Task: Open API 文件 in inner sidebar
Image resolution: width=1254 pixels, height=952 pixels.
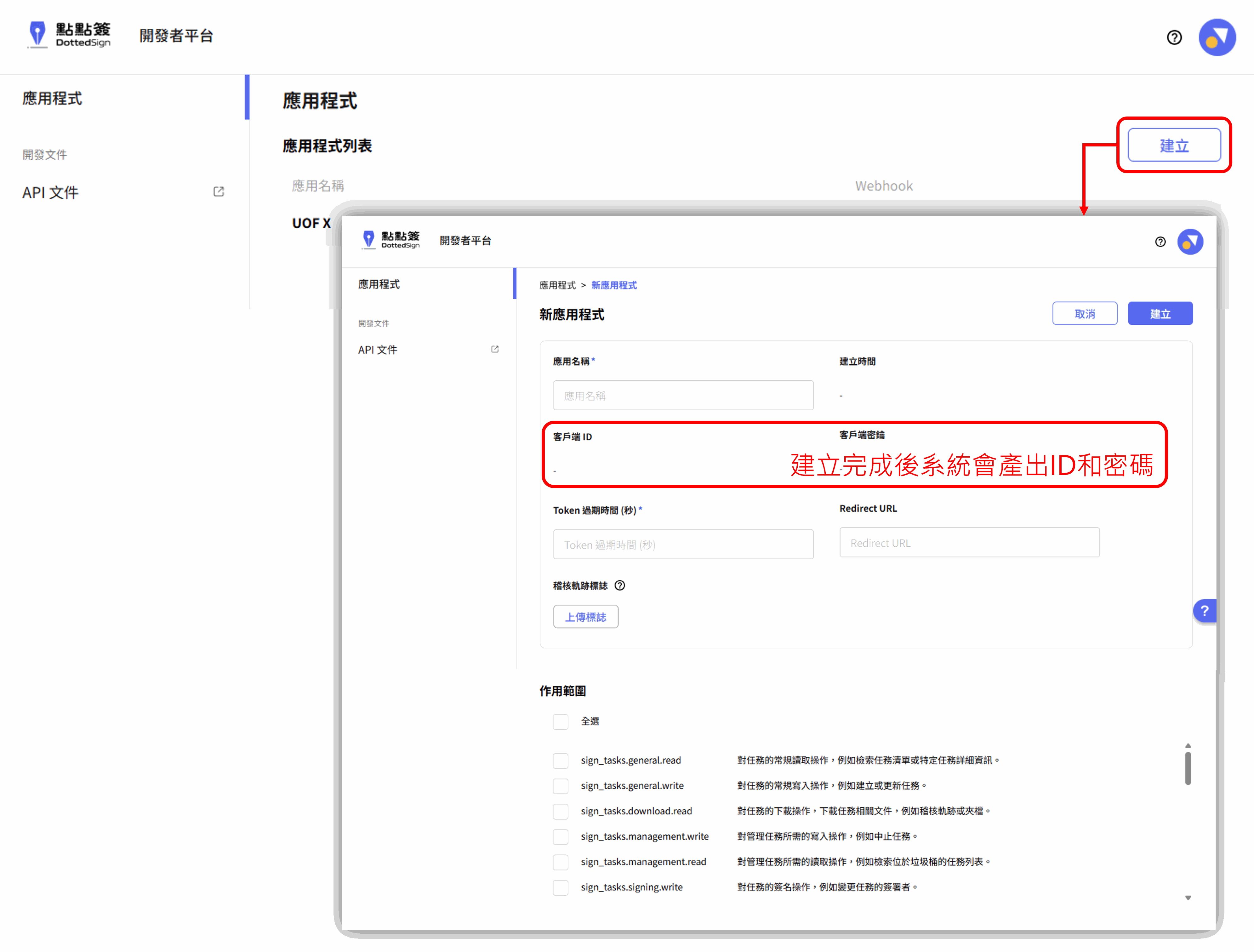Action: (378, 350)
